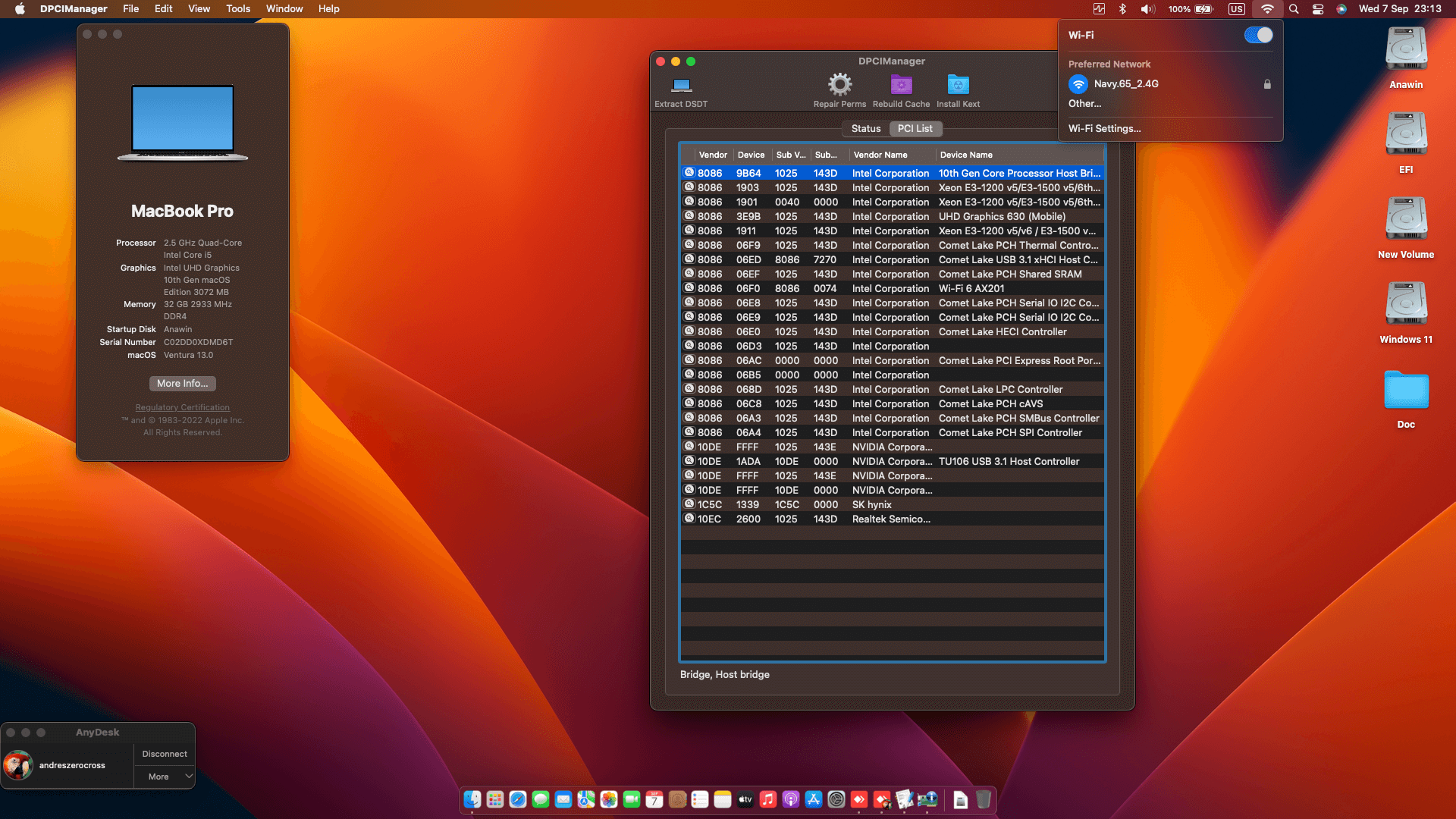Click the Install Kext toolbar icon
This screenshot has width=1456, height=819.
tap(958, 84)
